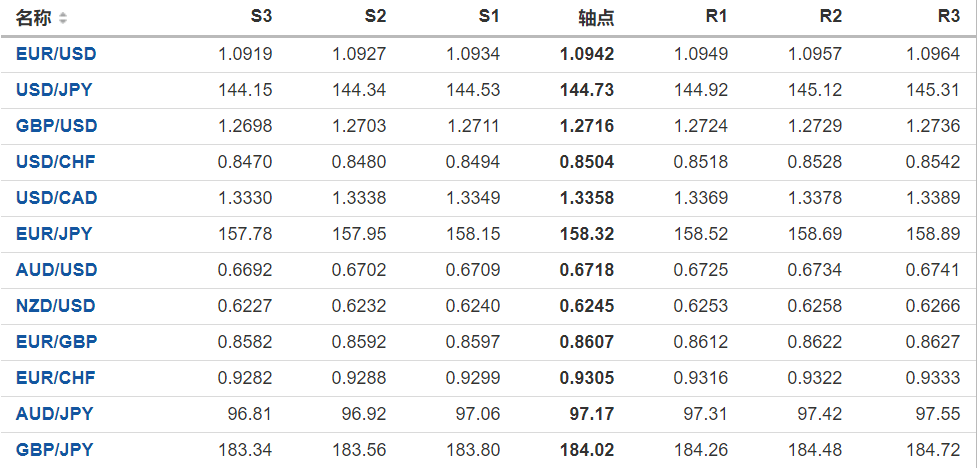
Task: Open the EUR/CHF currency pair link
Action: [x=55, y=378]
